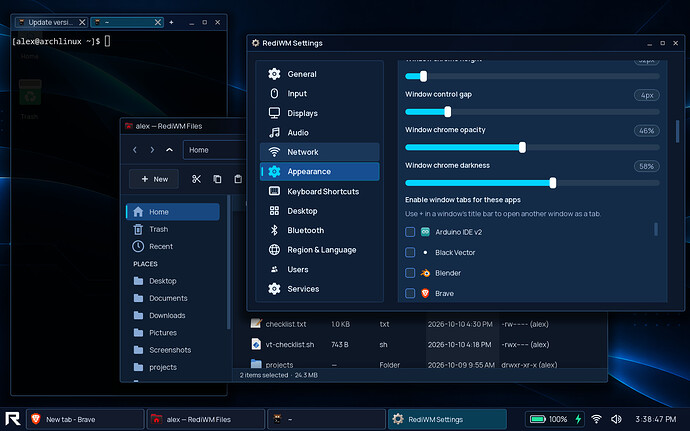Click the Cut scissors icon in Files

coord(196,179)
